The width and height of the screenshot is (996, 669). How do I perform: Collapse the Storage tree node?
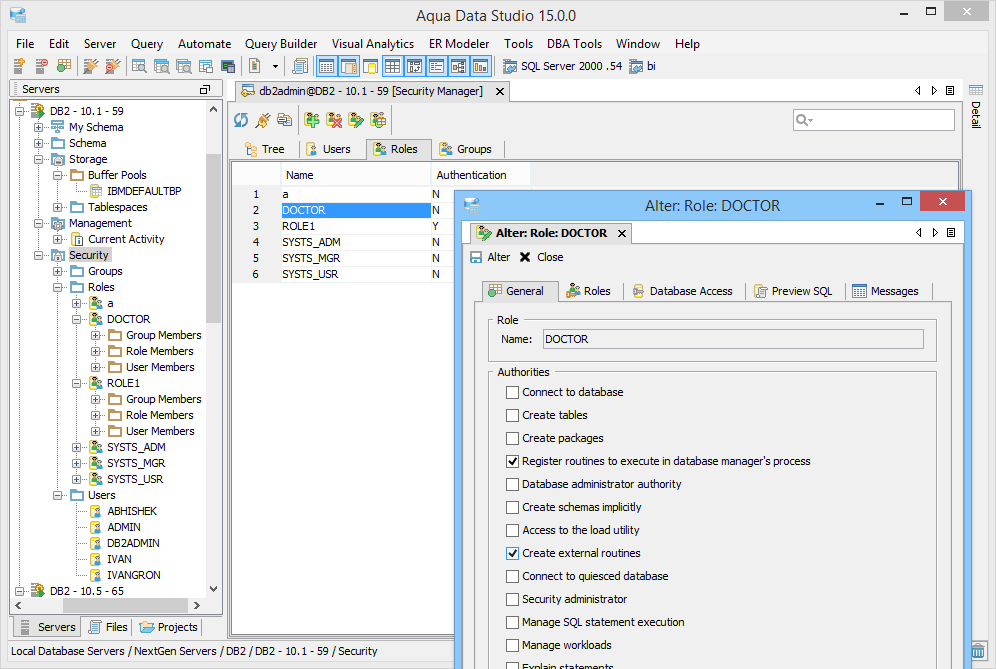[38, 159]
